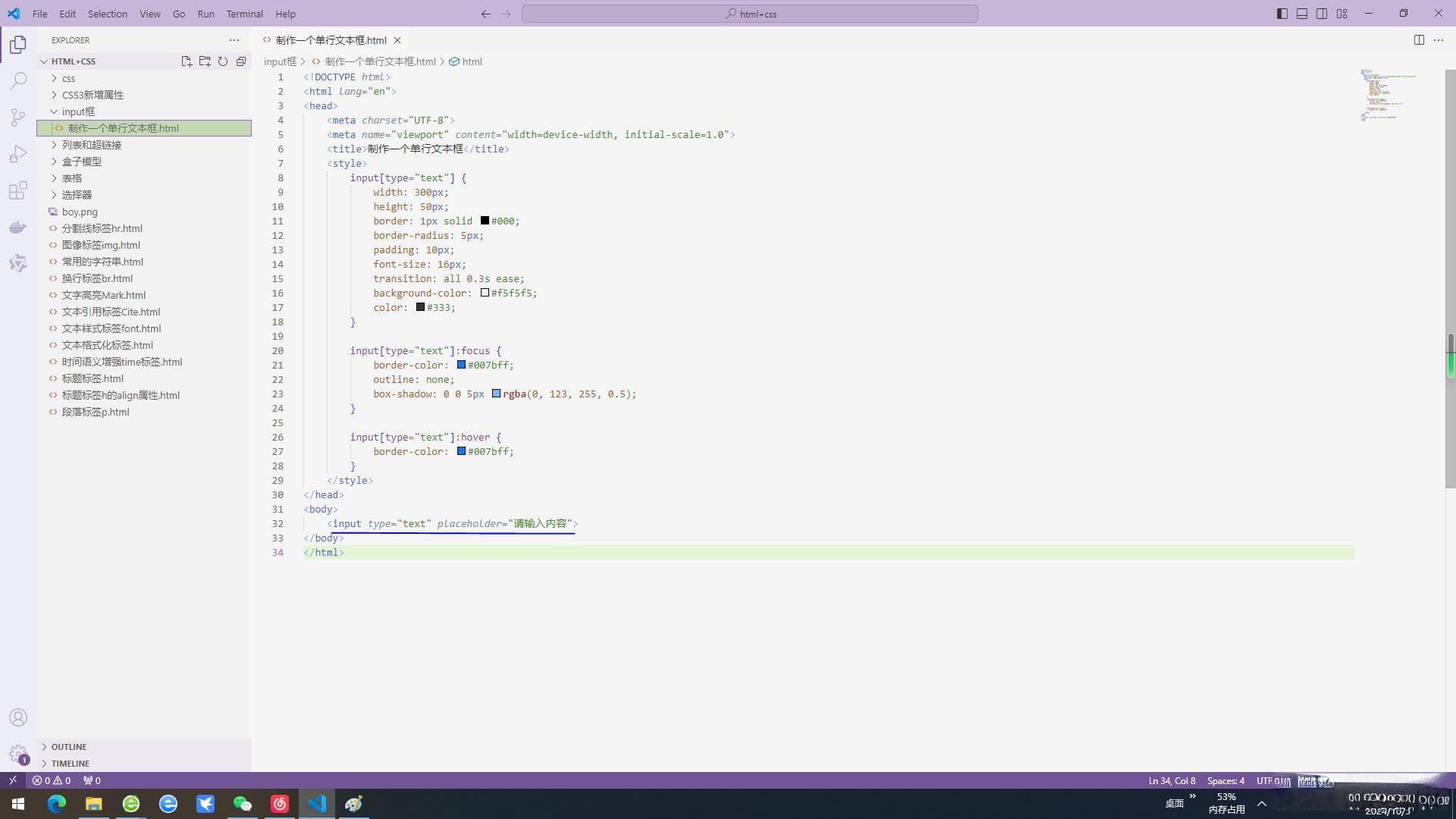
Task: Change indentation via Spaces: 4
Action: [x=1225, y=780]
